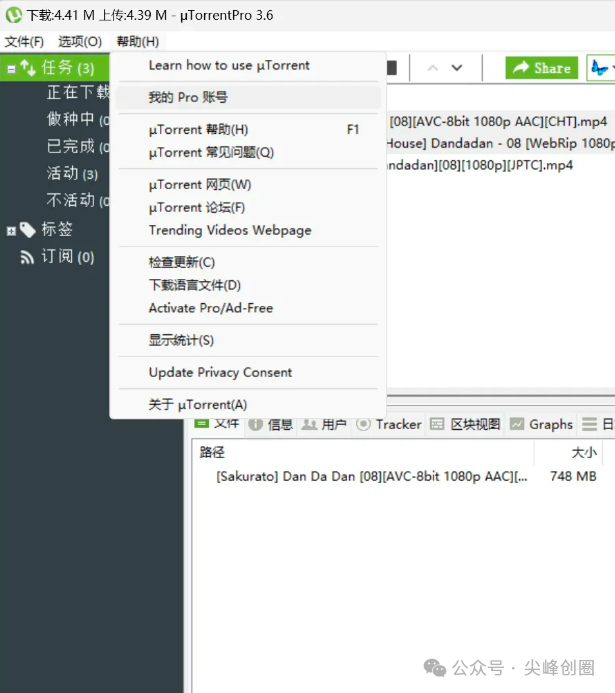Select [Sakurato] Dan Da Dan file row
The width and height of the screenshot is (615, 693).
point(372,476)
